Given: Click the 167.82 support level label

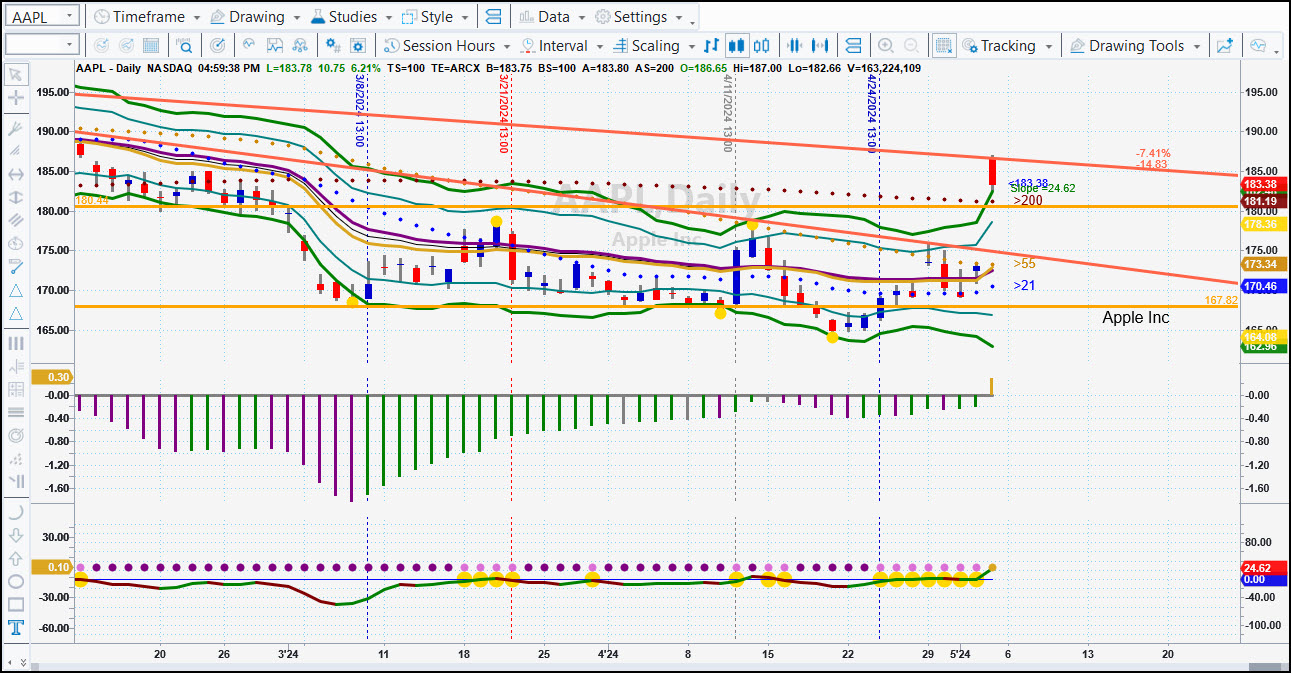Looking at the screenshot, I should 1221,300.
